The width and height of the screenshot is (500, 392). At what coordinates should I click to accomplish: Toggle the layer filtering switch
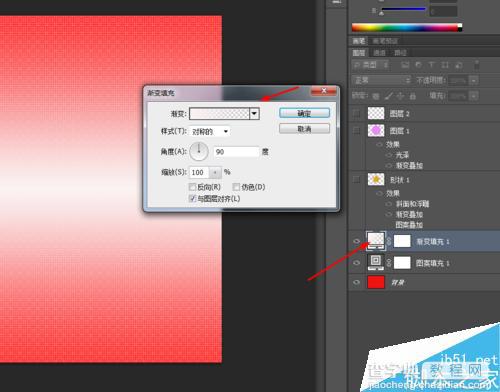coord(477,65)
